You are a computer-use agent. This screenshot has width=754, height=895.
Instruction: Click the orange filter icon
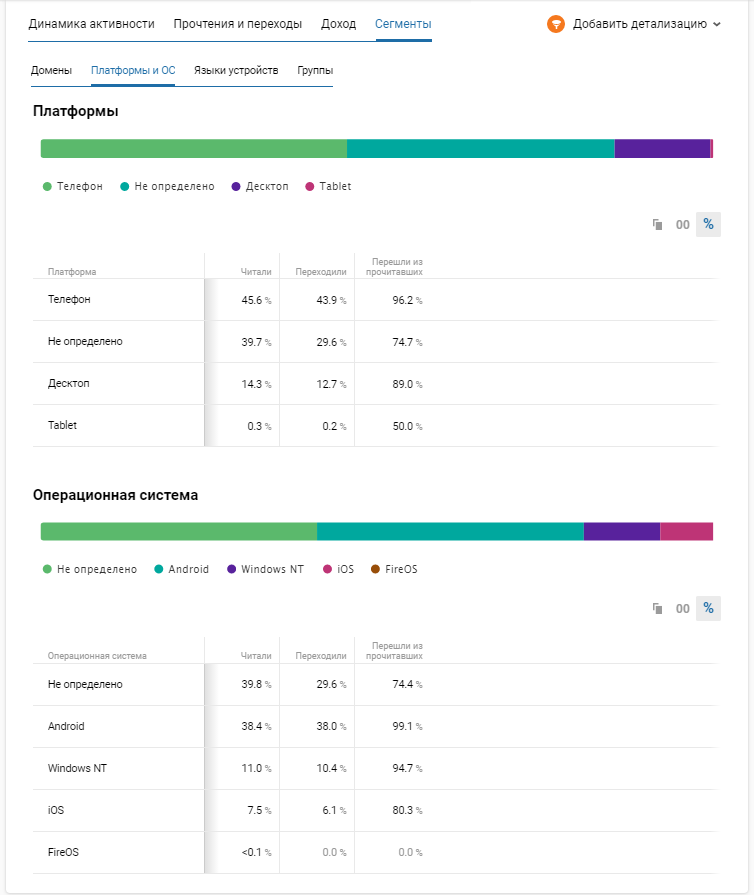coord(556,24)
